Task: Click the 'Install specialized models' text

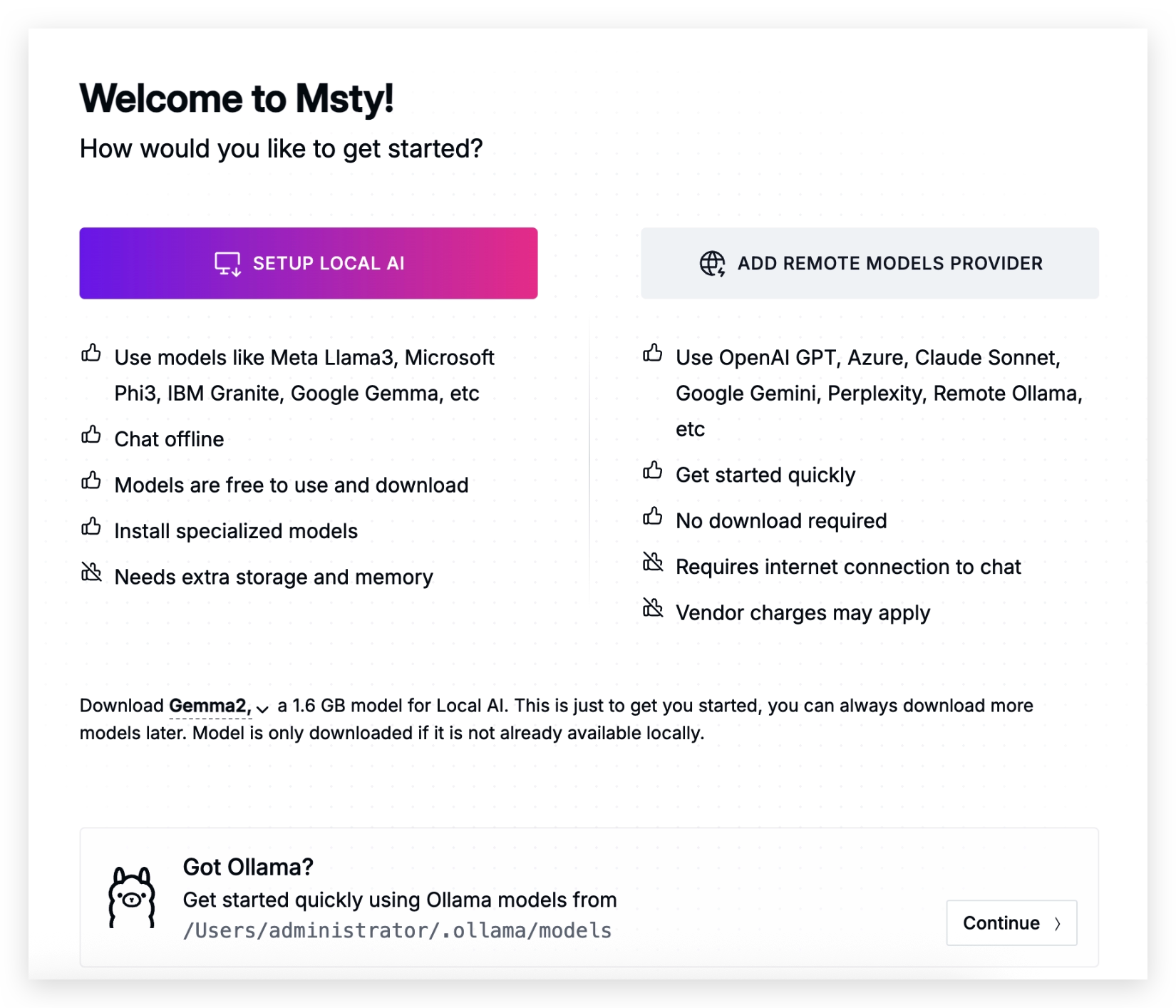Action: click(236, 531)
